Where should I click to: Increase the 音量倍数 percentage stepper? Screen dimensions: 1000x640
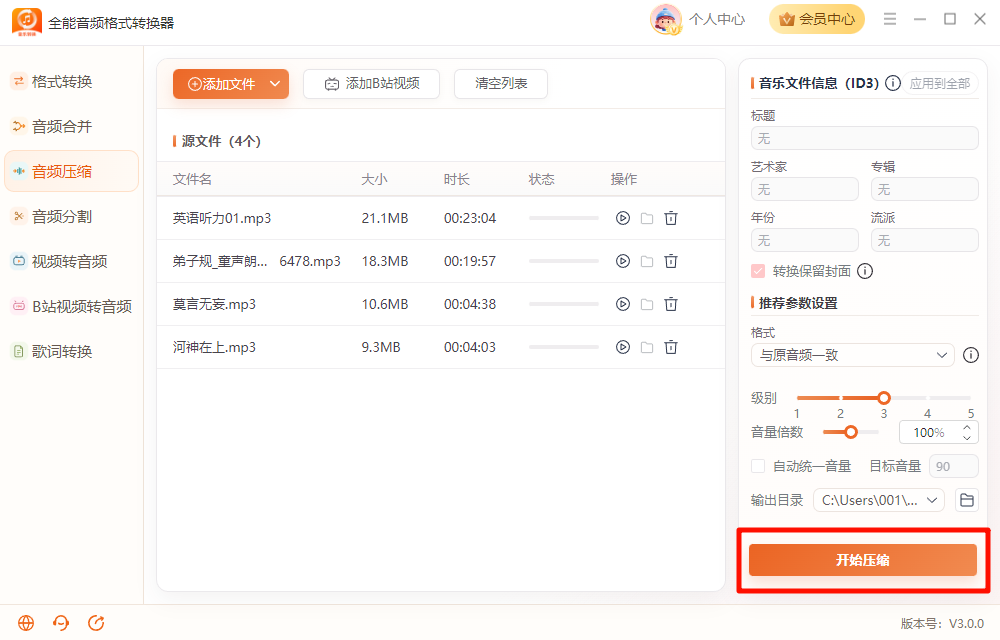[x=967, y=428]
